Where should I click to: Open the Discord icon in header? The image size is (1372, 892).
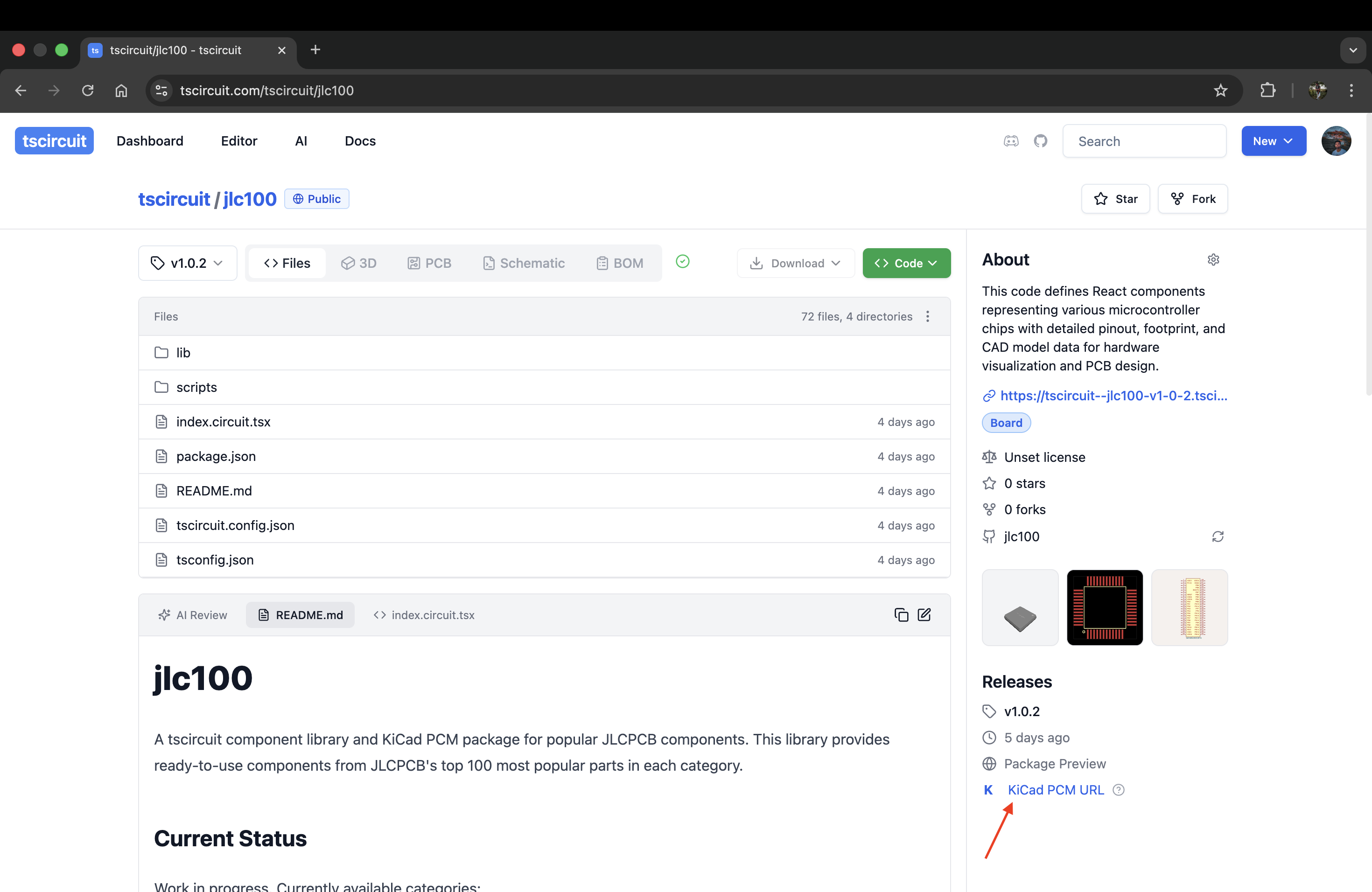click(1010, 141)
